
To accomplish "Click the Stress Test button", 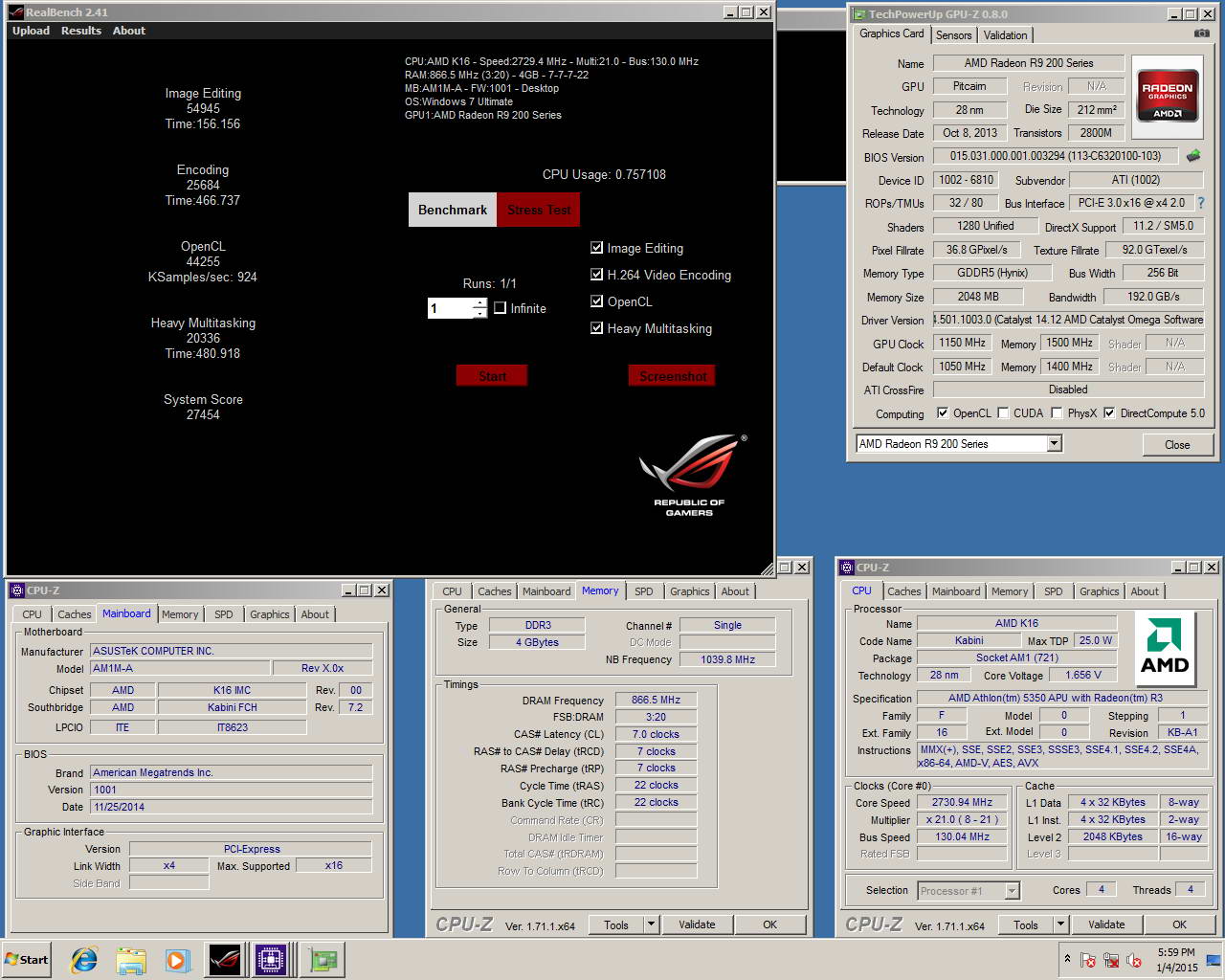I will (x=539, y=210).
